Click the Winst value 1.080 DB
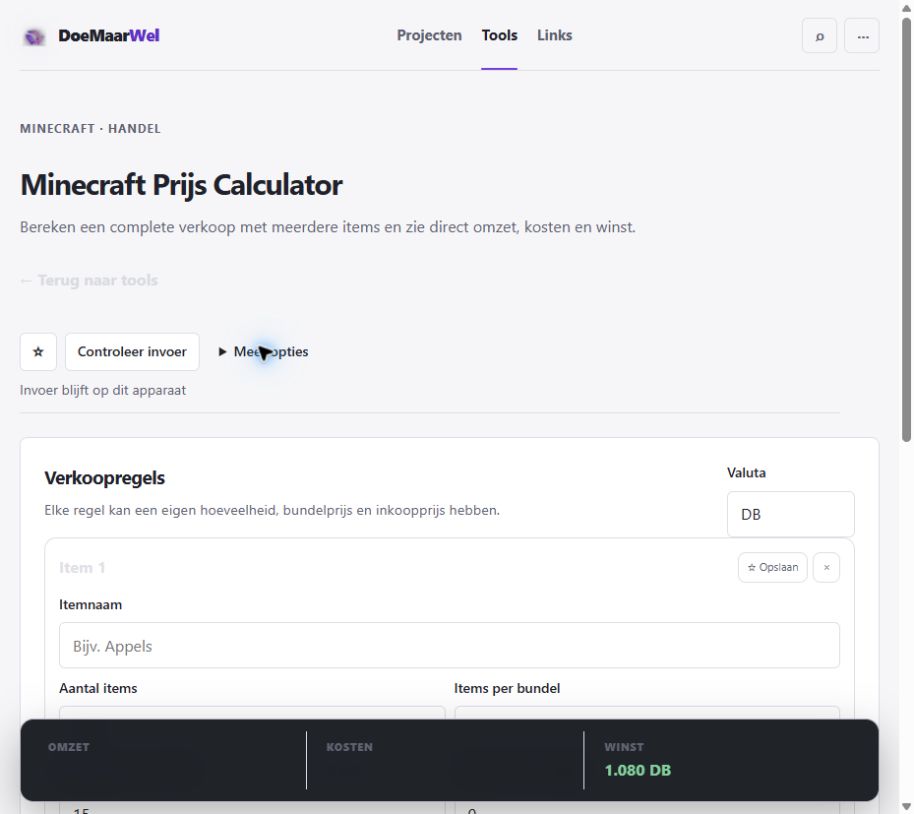Screen dimensions: 914x814 point(638,770)
